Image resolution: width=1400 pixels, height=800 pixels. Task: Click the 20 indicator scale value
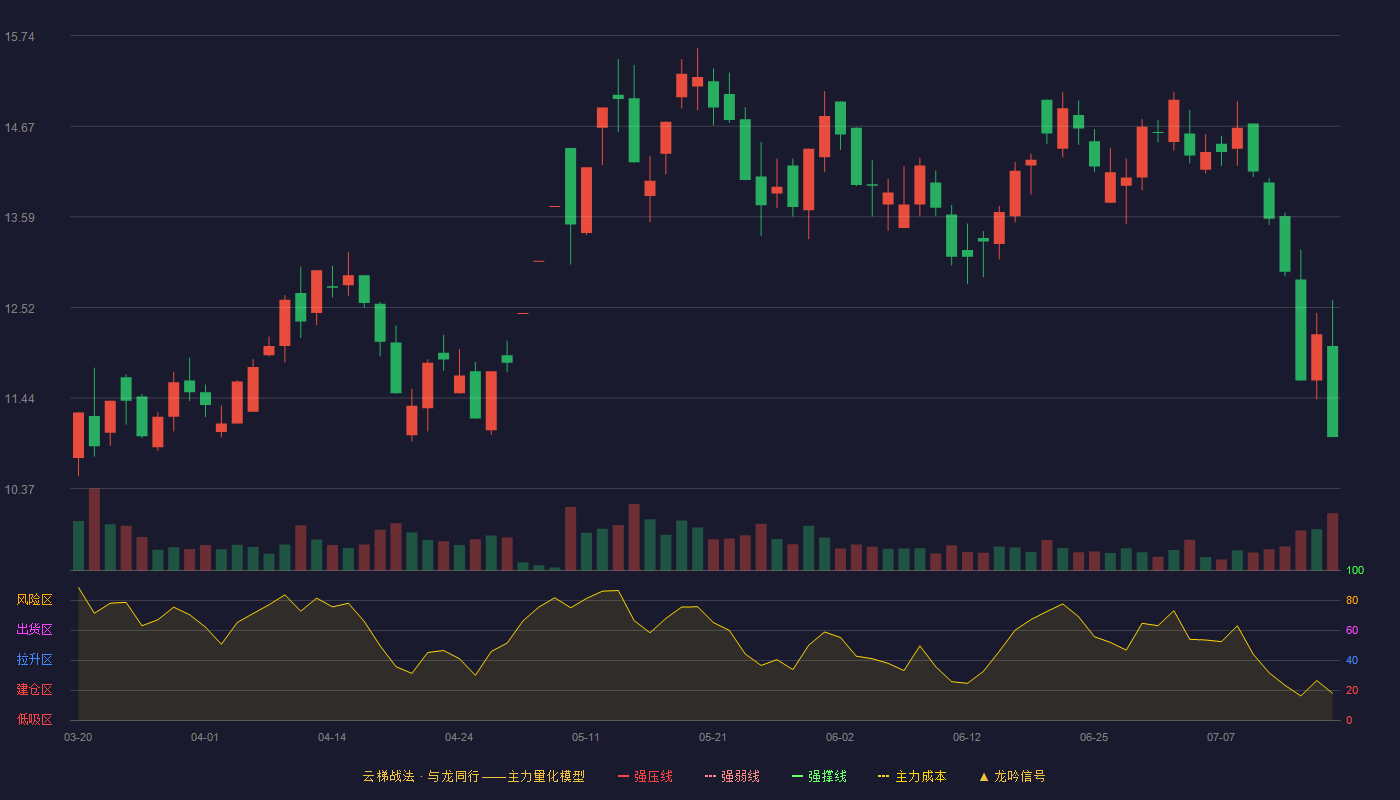click(x=1352, y=690)
